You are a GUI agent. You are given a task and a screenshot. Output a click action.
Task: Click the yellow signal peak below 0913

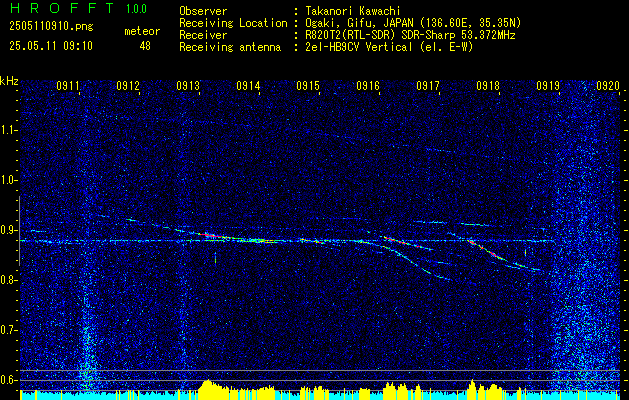click(207, 389)
